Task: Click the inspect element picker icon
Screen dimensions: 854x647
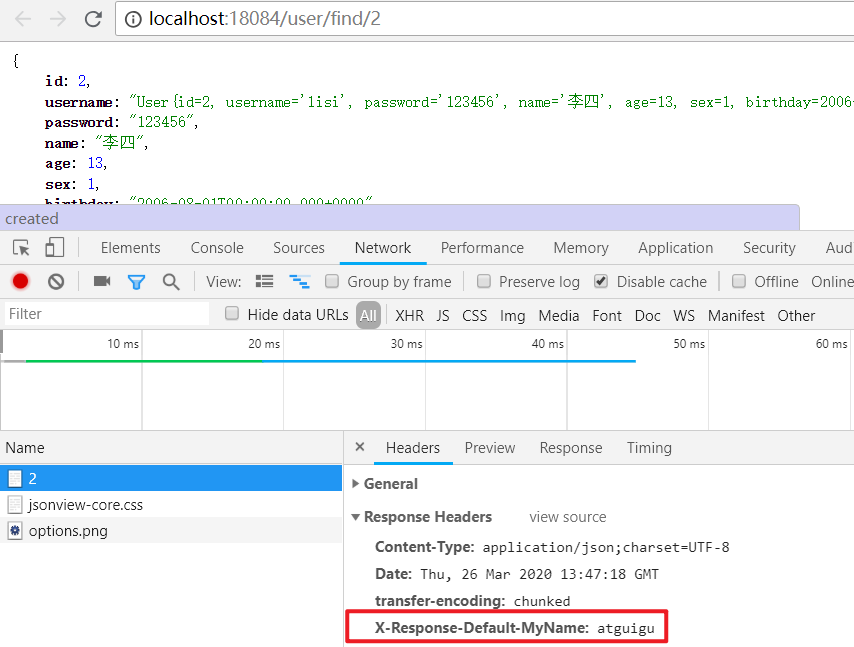Action: (x=21, y=248)
